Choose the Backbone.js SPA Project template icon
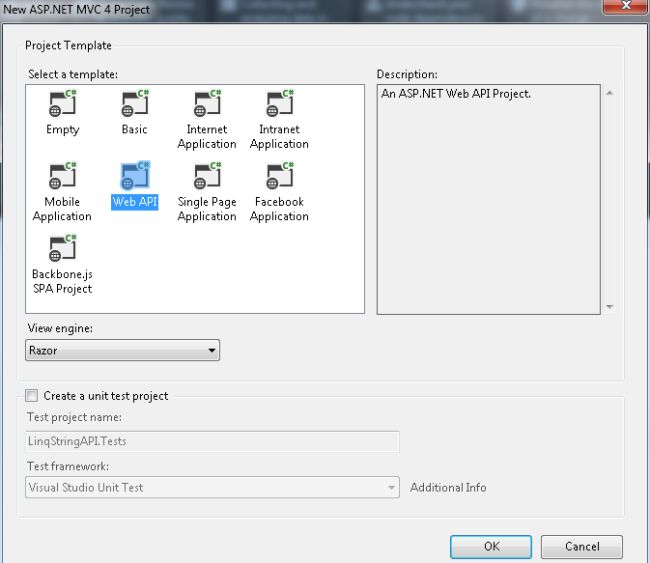The width and height of the screenshot is (650, 563). click(x=63, y=248)
